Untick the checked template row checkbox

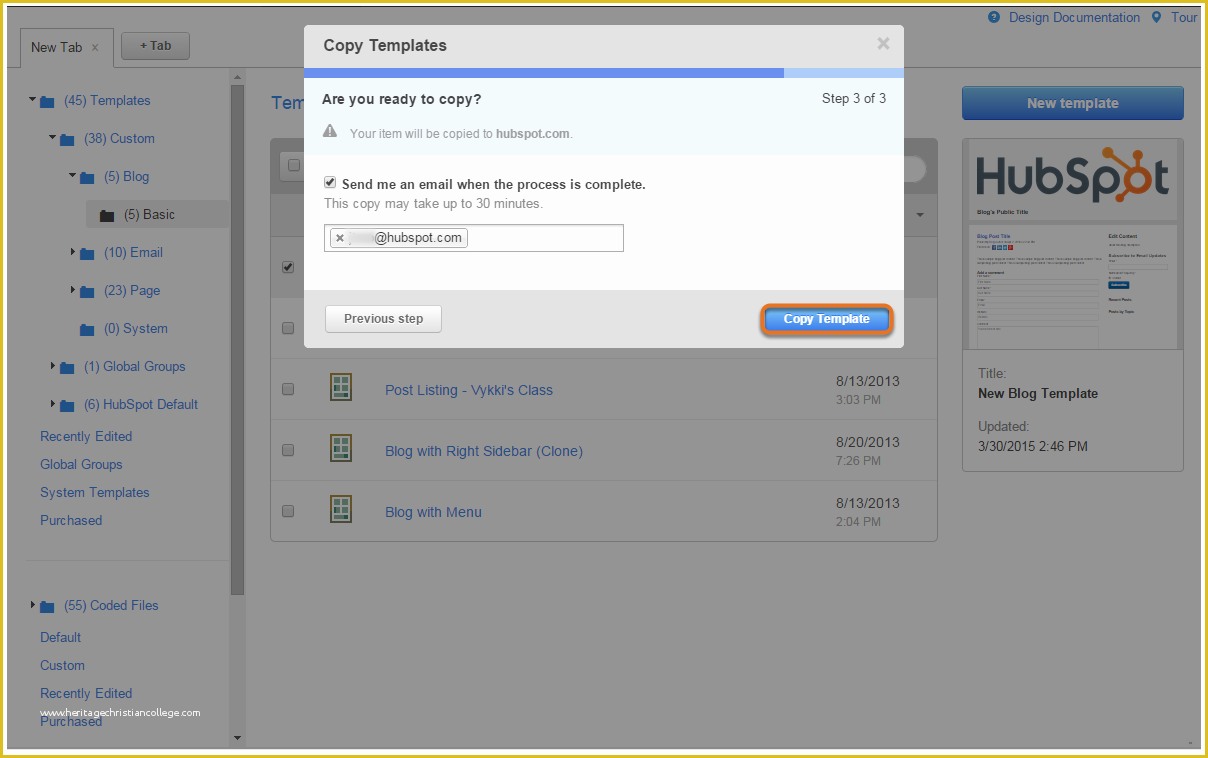[x=288, y=267]
